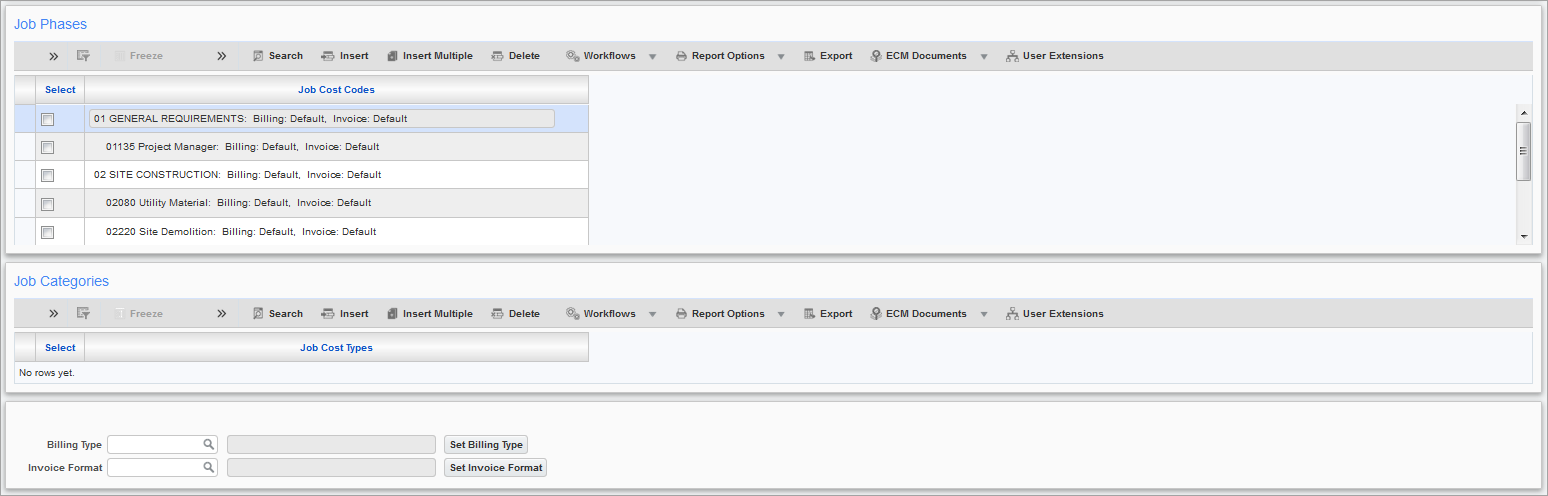
Task: Select the 02220 Site Demolition row text
Action: (241, 232)
